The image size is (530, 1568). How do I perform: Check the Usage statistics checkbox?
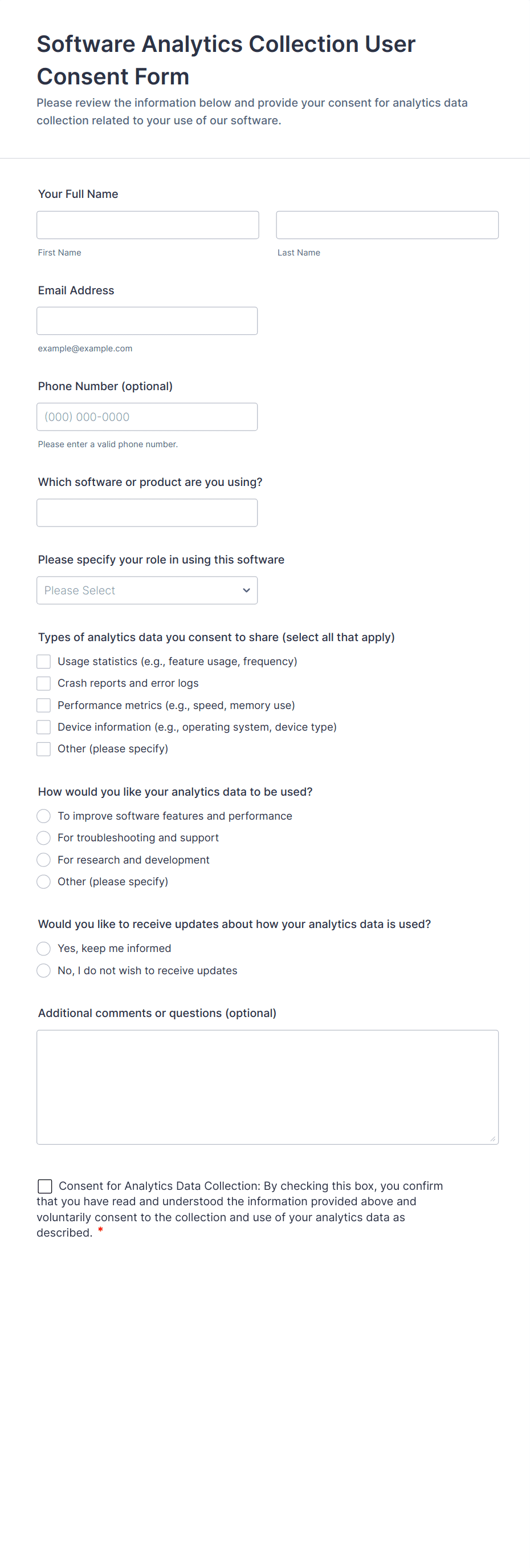tap(44, 662)
